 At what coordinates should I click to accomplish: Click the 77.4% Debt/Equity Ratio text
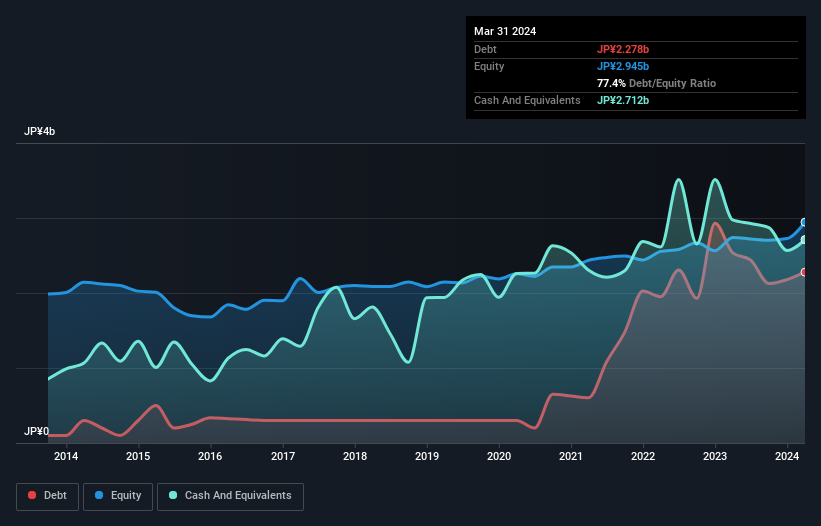(x=656, y=83)
